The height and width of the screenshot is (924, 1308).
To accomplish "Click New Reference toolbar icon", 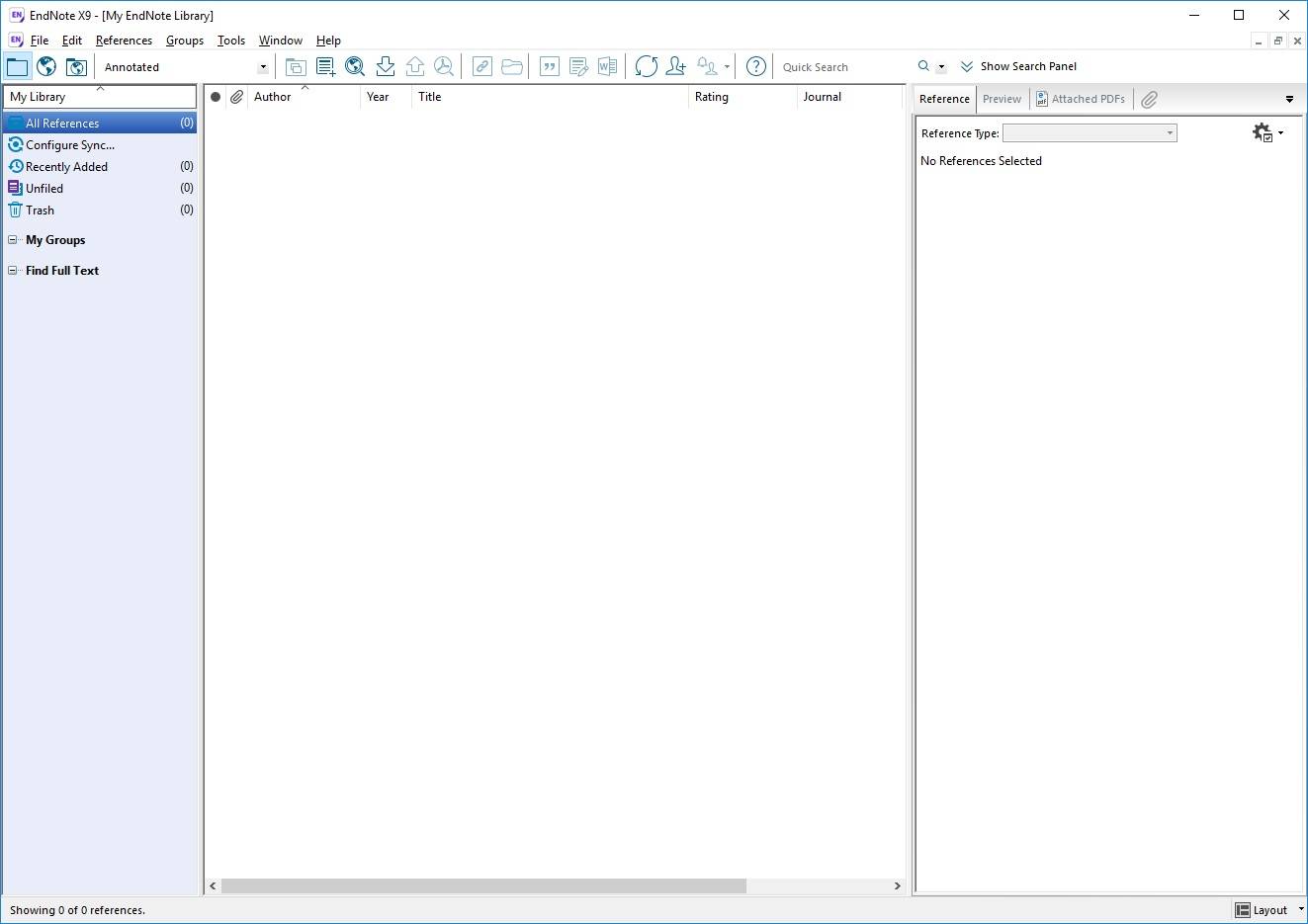I will tap(325, 67).
